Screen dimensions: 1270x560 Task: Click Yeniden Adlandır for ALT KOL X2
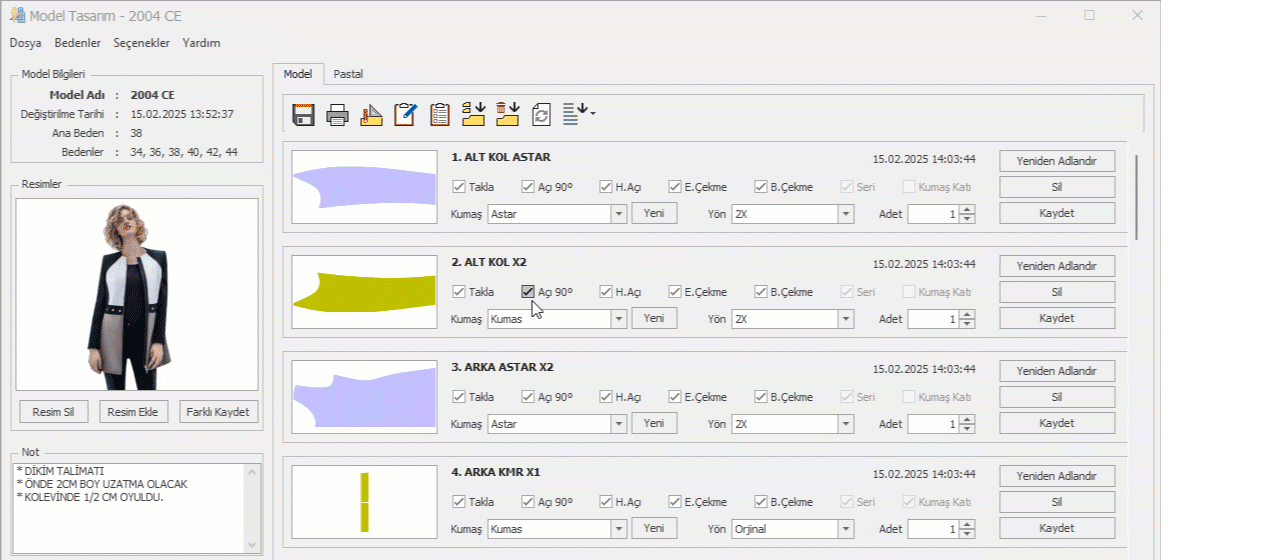tap(1056, 266)
